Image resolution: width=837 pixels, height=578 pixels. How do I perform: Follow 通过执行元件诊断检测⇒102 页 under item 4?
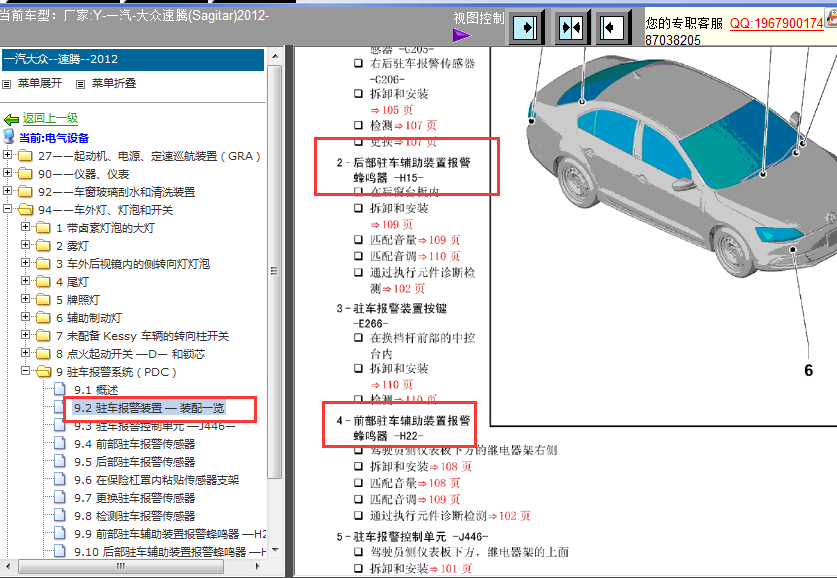pyautogui.click(x=451, y=516)
